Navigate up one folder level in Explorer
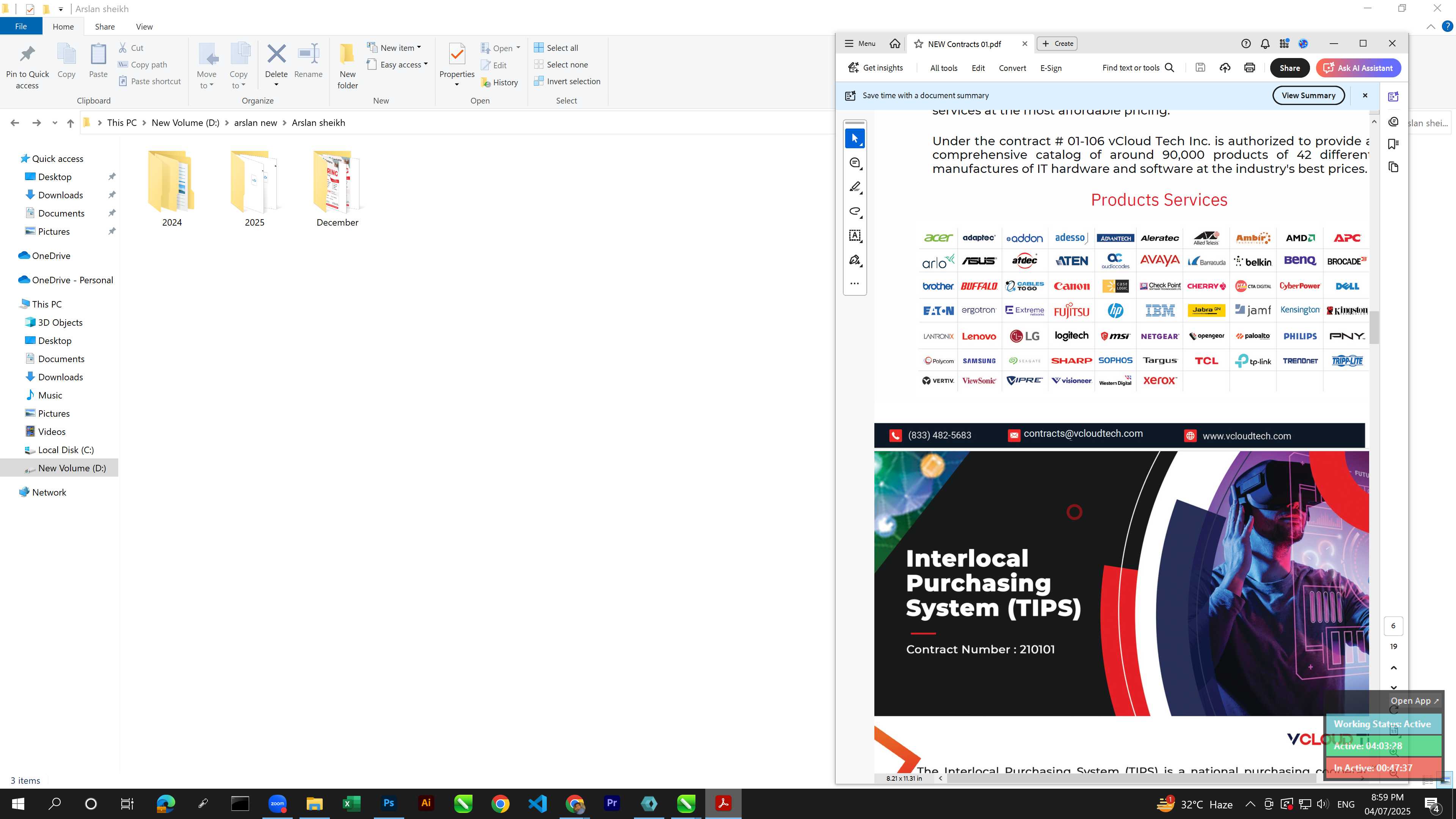The width and height of the screenshot is (1456, 819). click(70, 122)
